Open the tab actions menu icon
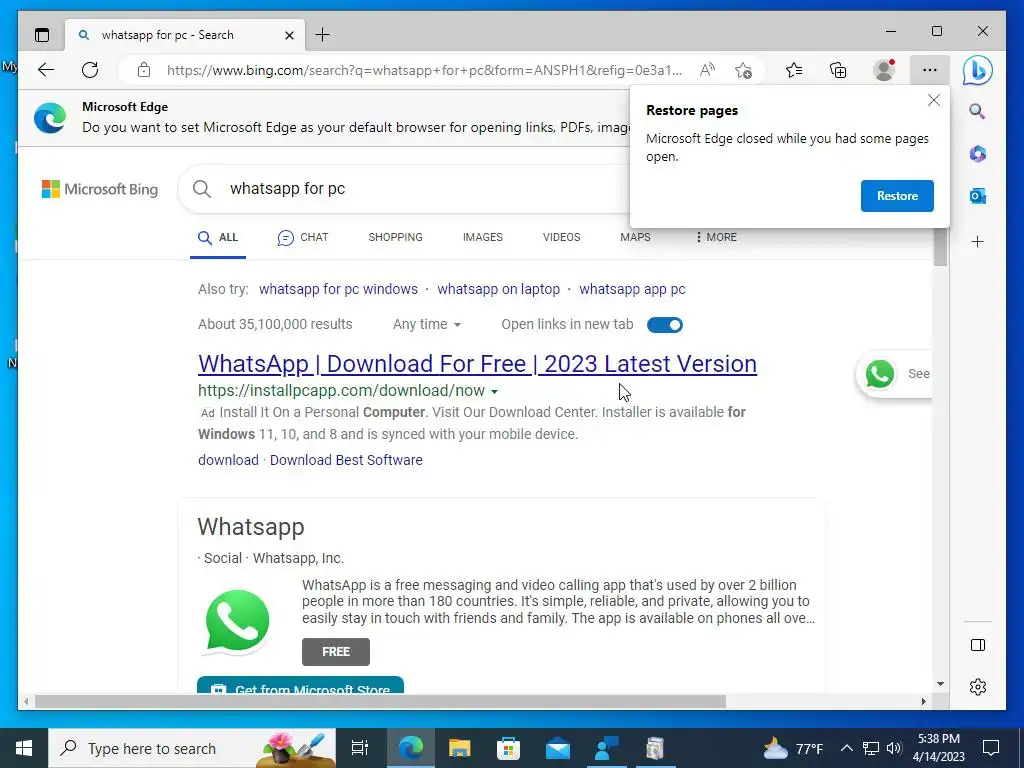The width and height of the screenshot is (1024, 768). point(42,35)
